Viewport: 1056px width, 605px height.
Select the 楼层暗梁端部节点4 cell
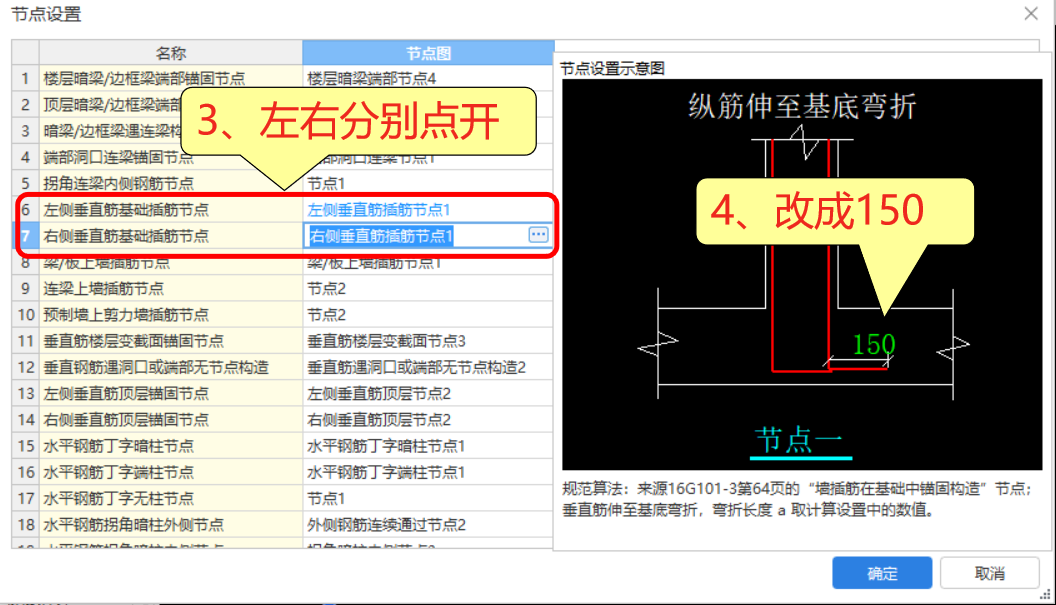click(428, 78)
